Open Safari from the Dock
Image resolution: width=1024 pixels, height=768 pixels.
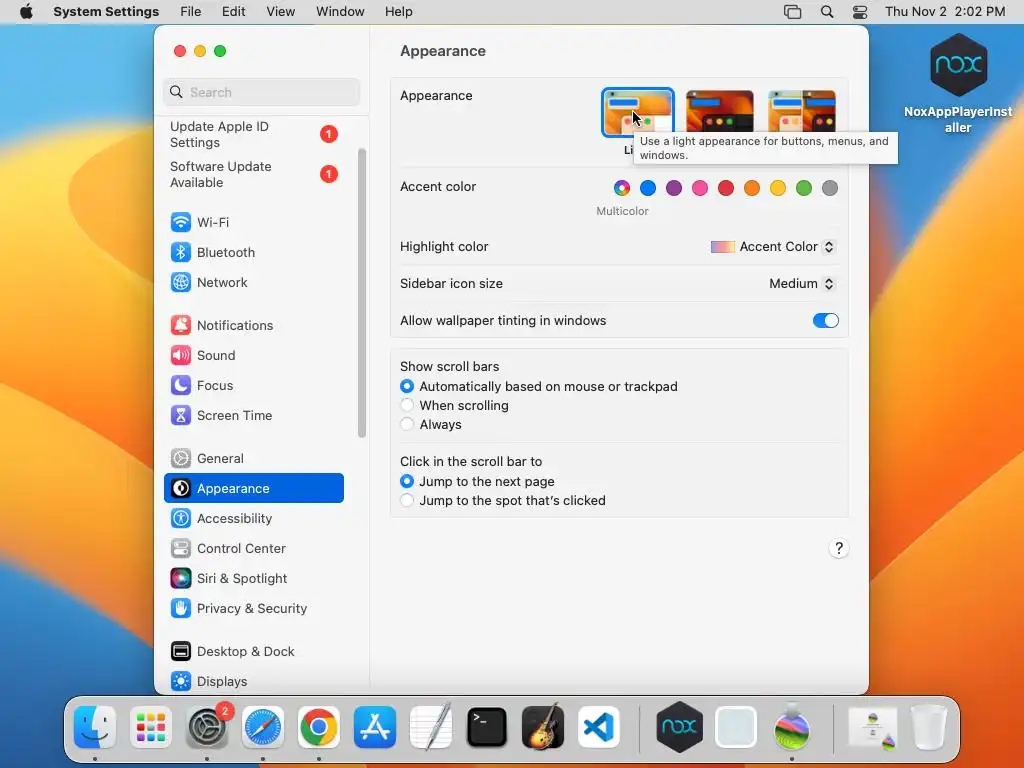coord(263,727)
